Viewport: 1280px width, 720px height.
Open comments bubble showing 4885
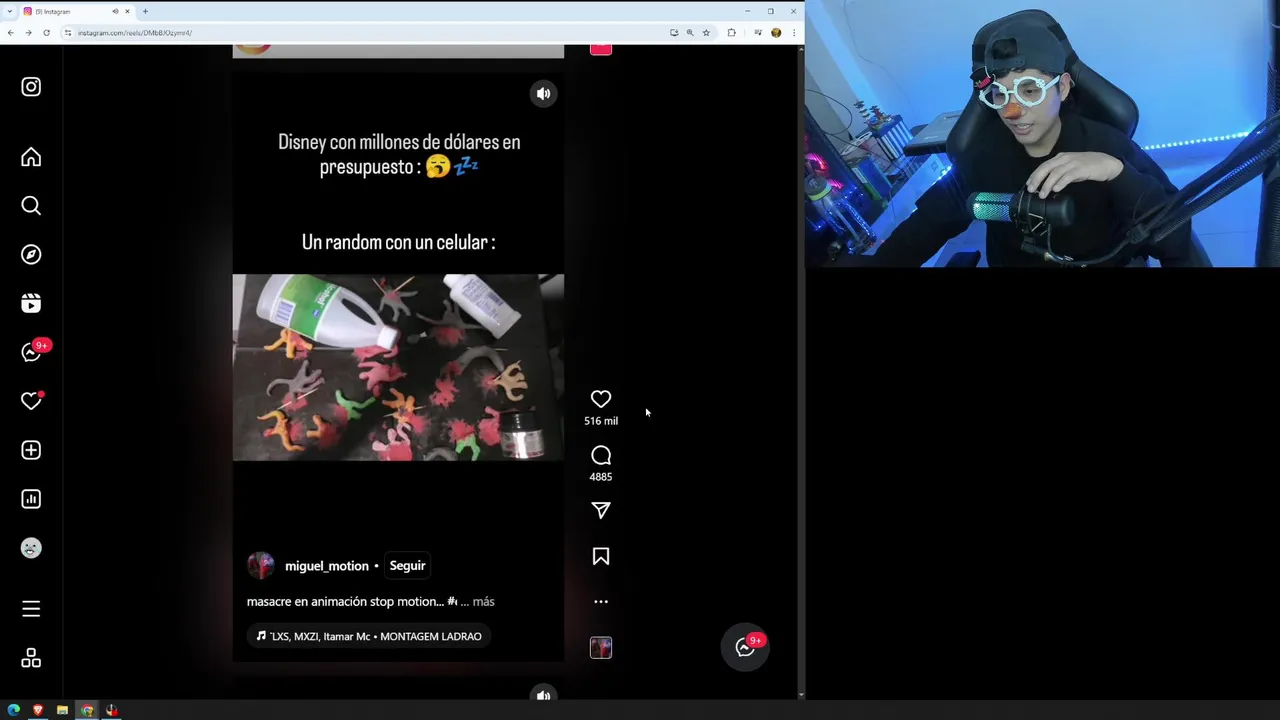pyautogui.click(x=601, y=456)
